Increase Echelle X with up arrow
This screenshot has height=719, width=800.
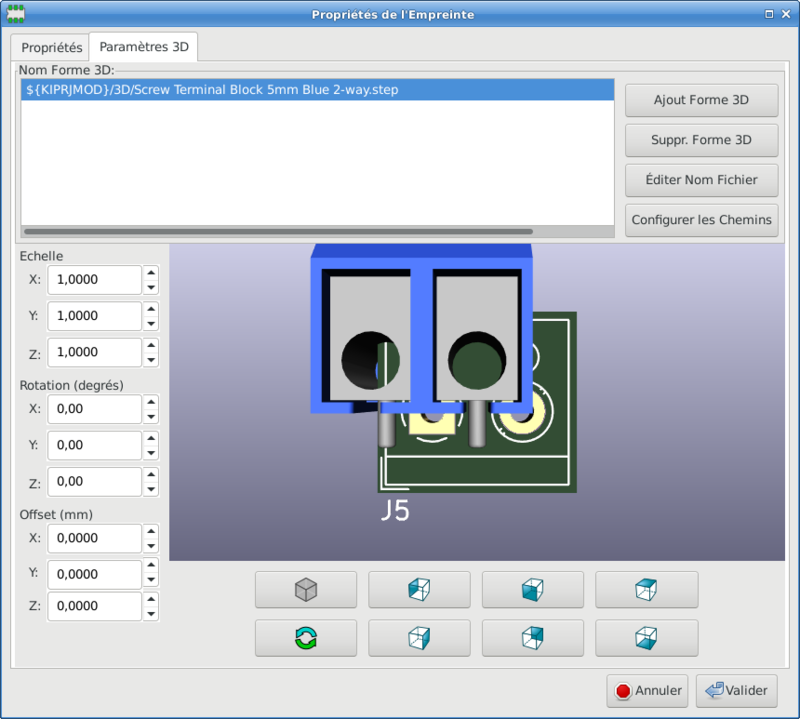(x=151, y=272)
